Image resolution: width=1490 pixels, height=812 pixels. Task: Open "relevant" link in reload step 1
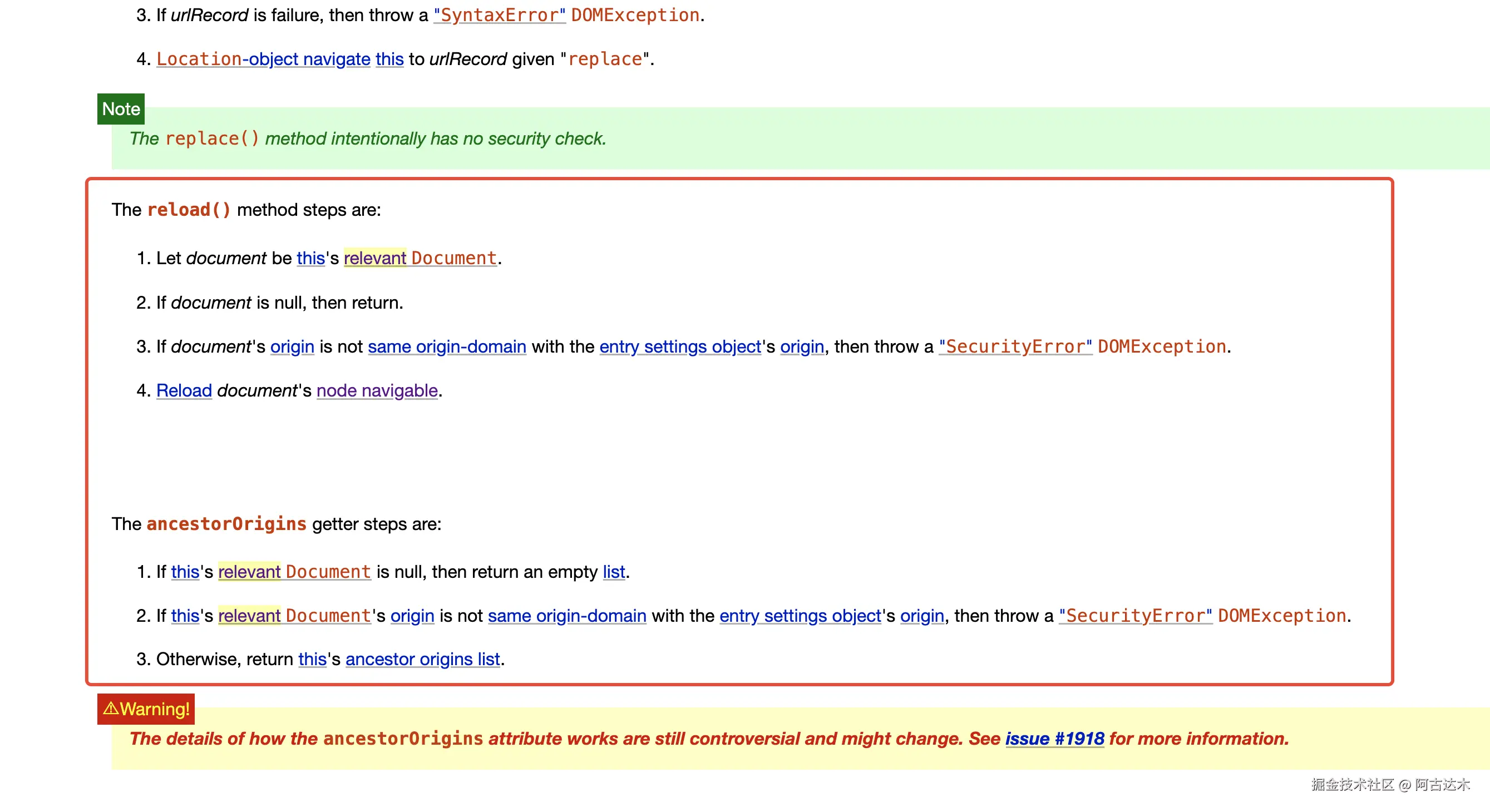click(x=375, y=258)
